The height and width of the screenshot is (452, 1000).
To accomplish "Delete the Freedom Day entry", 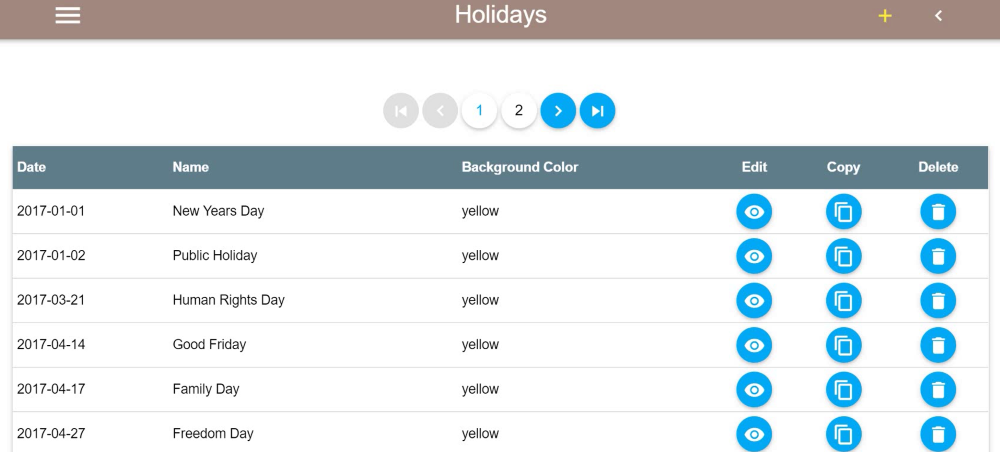I will (938, 434).
